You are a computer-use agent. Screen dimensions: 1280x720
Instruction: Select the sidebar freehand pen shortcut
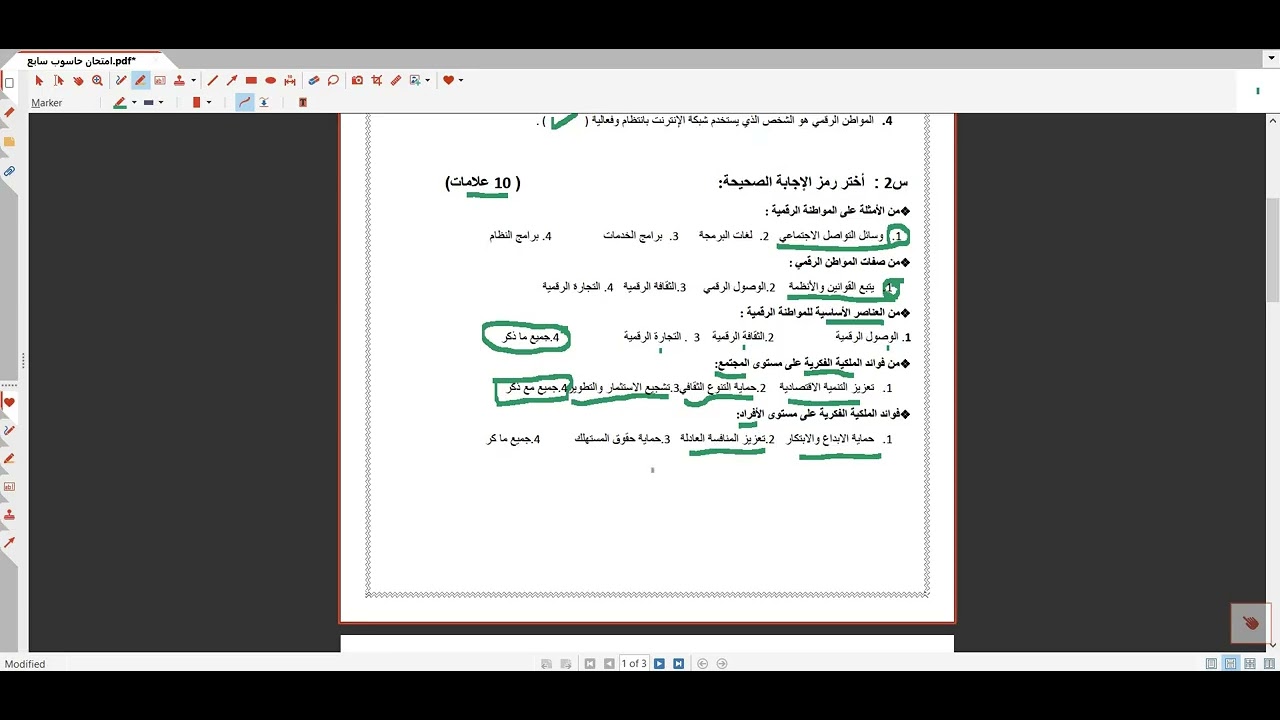click(x=9, y=431)
